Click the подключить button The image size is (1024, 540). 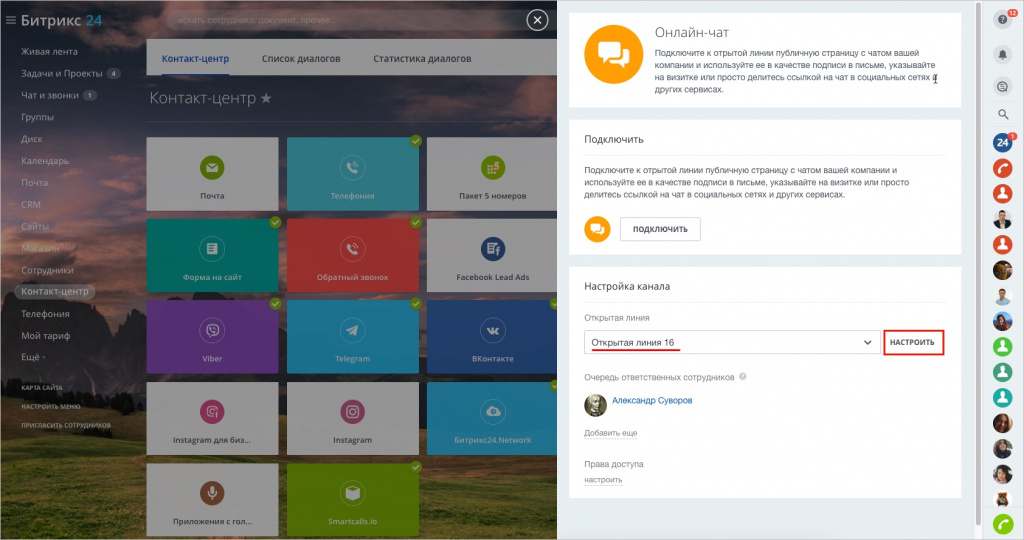click(660, 229)
